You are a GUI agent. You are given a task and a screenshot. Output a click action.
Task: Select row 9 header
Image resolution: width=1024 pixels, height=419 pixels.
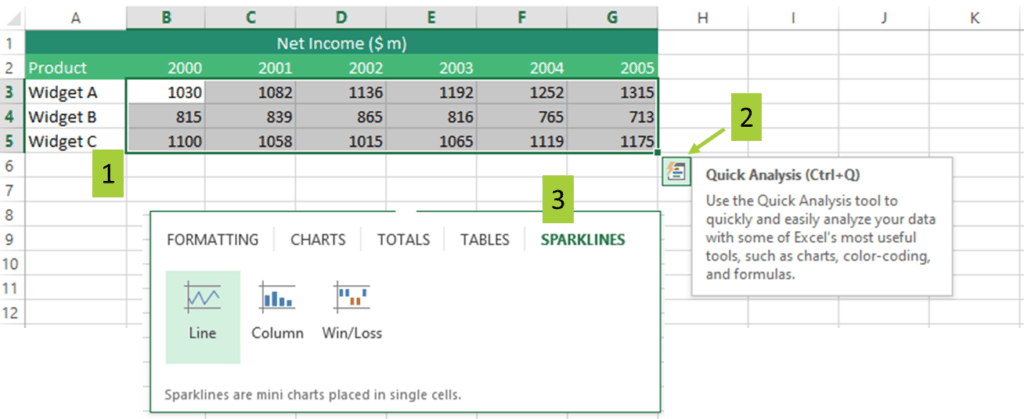(12, 239)
